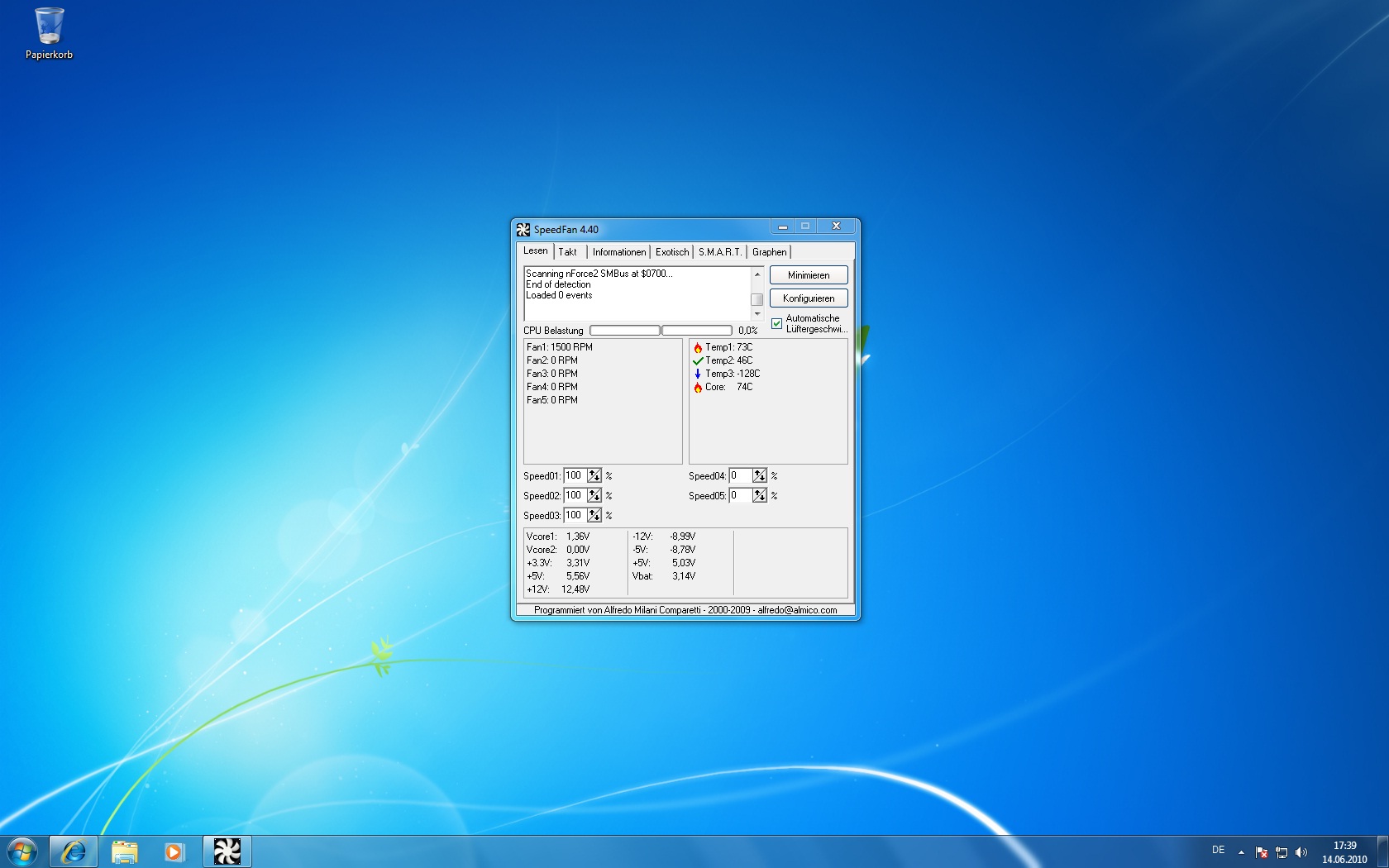Click the Speed02 value field

click(x=575, y=495)
